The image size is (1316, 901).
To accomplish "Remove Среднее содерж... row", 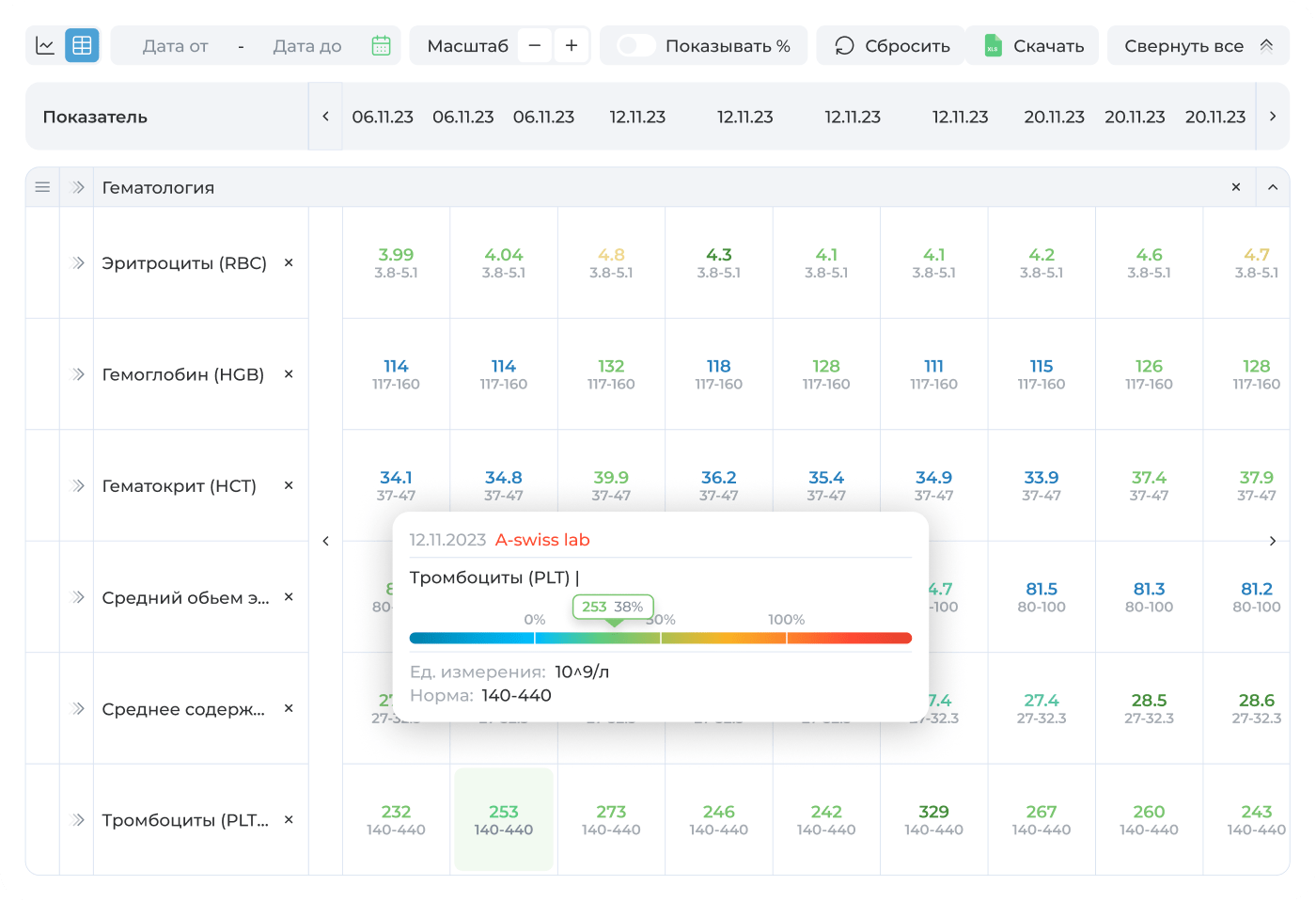I will click(289, 708).
